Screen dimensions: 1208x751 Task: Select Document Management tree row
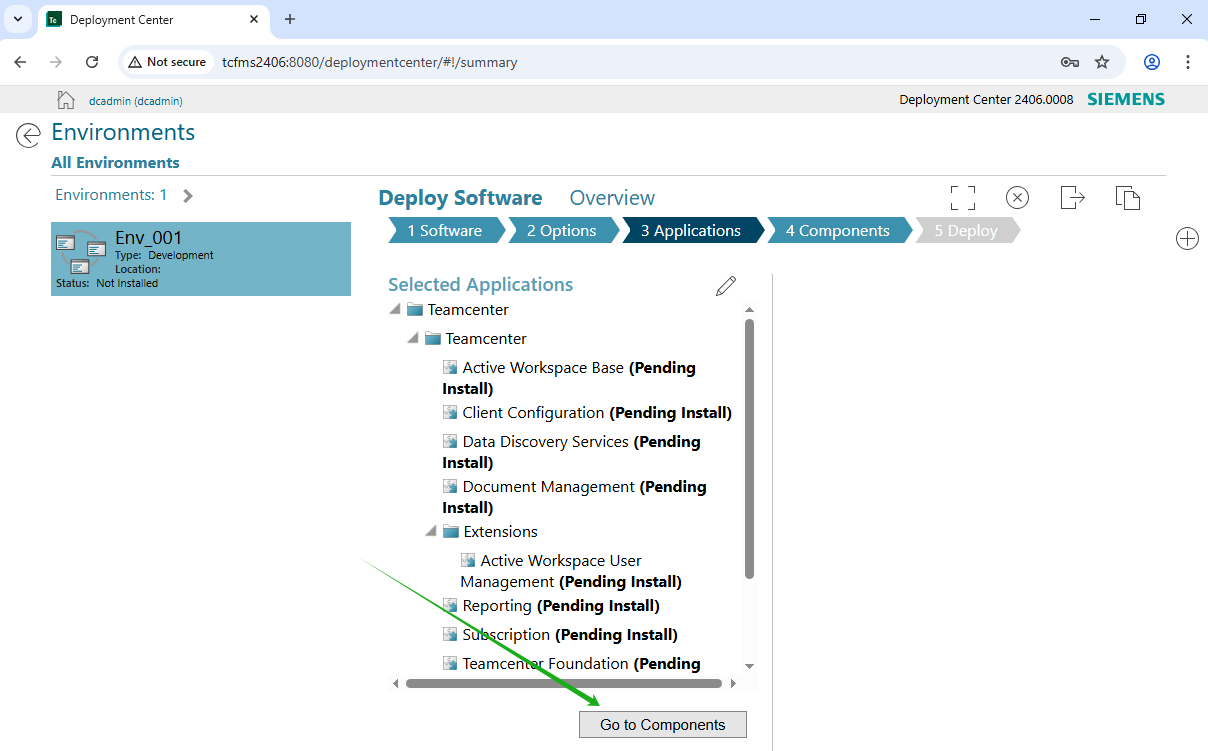(574, 497)
